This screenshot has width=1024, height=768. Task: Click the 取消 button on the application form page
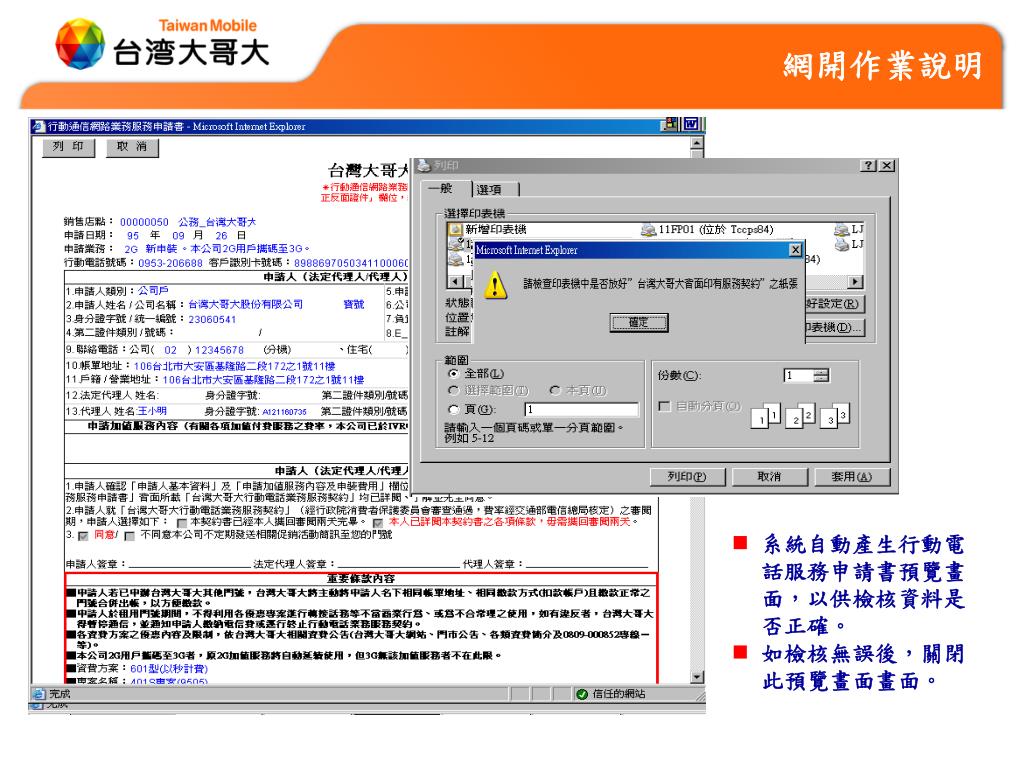[133, 147]
